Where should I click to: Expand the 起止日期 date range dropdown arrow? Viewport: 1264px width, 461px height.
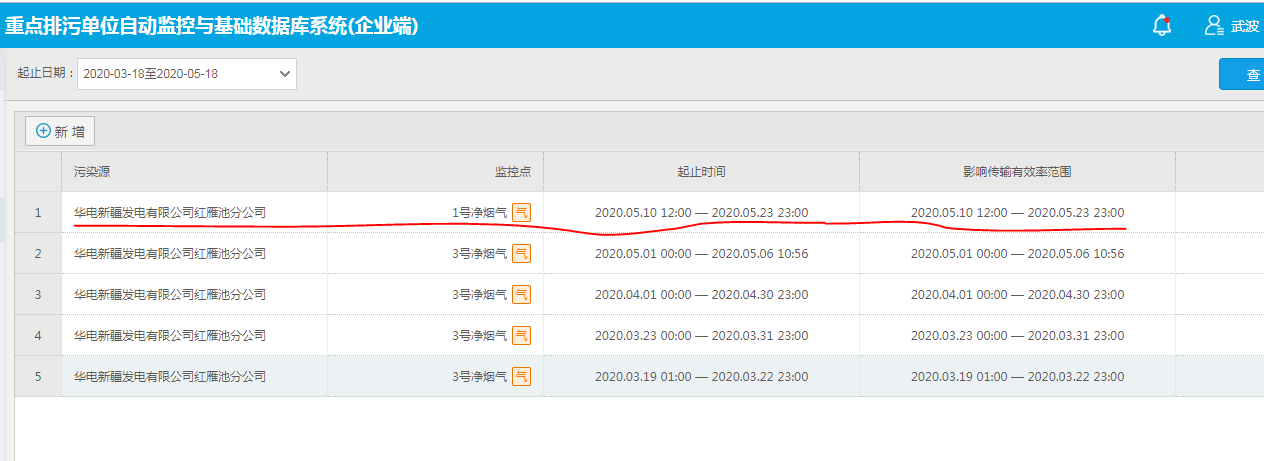point(285,74)
